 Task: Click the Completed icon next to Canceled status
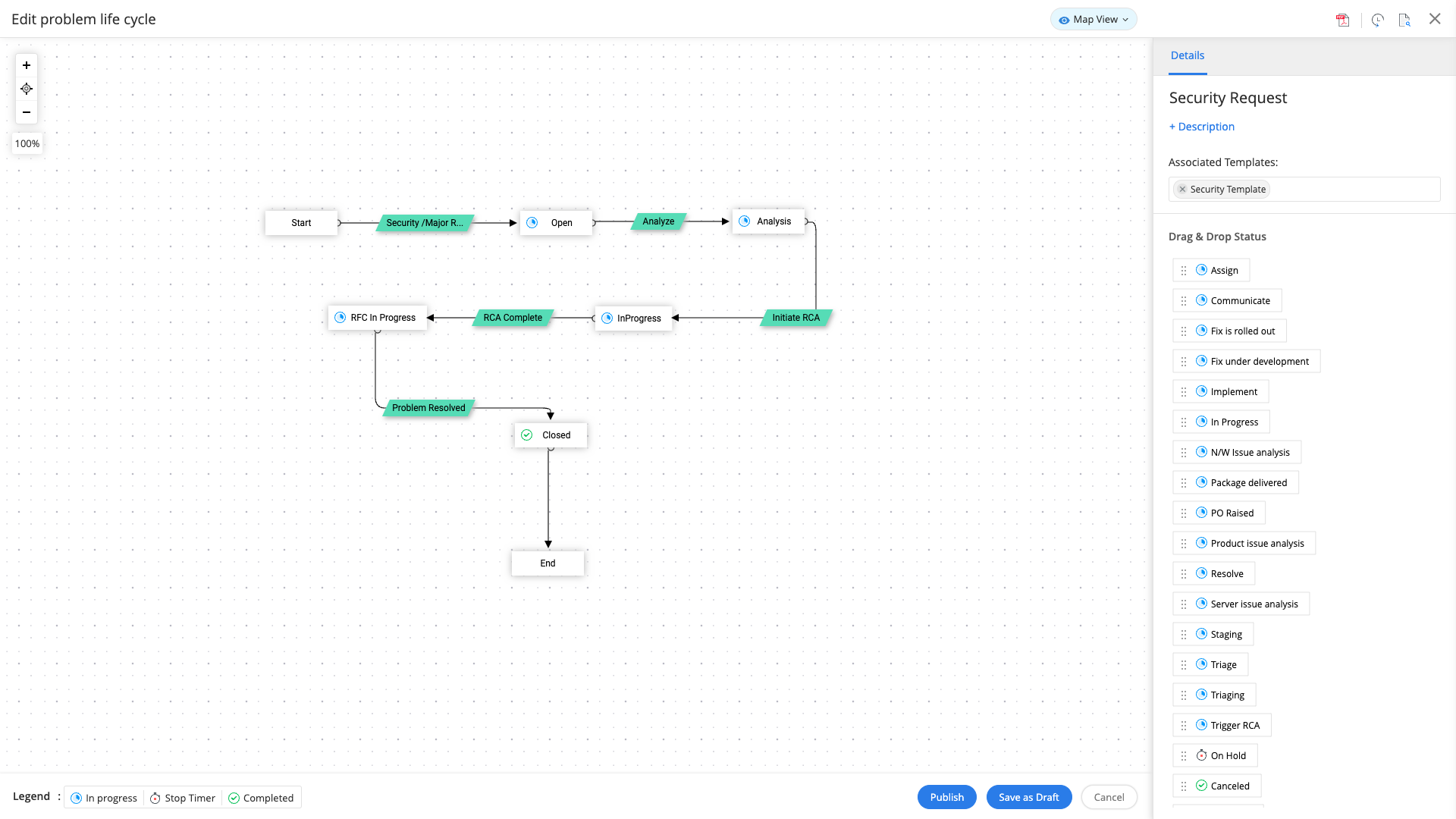click(x=1202, y=785)
